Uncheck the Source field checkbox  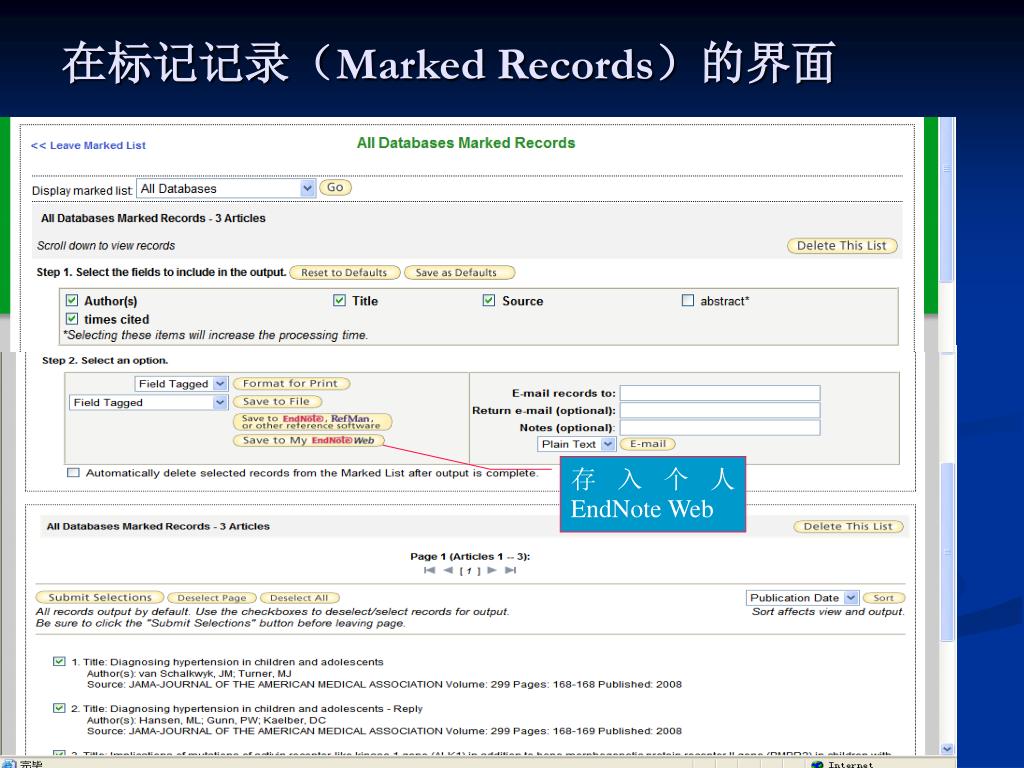pyautogui.click(x=489, y=300)
